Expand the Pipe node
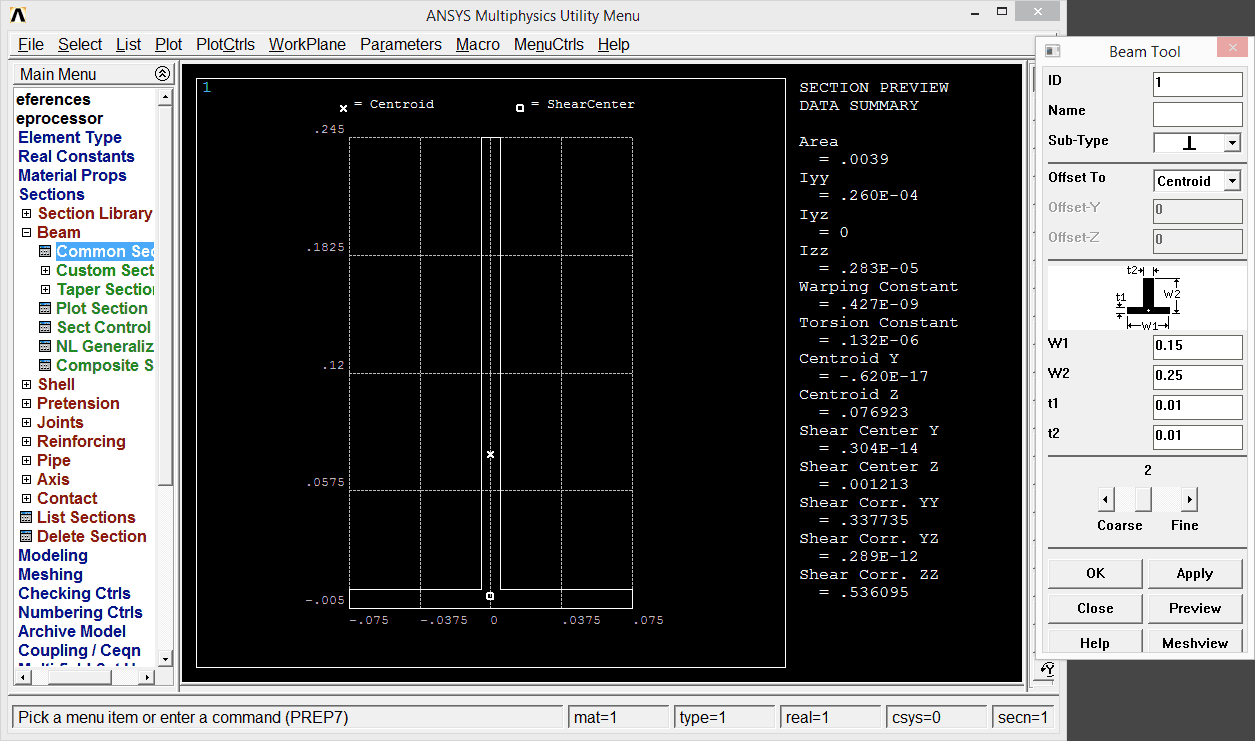Image resolution: width=1255 pixels, height=741 pixels. tap(27, 461)
